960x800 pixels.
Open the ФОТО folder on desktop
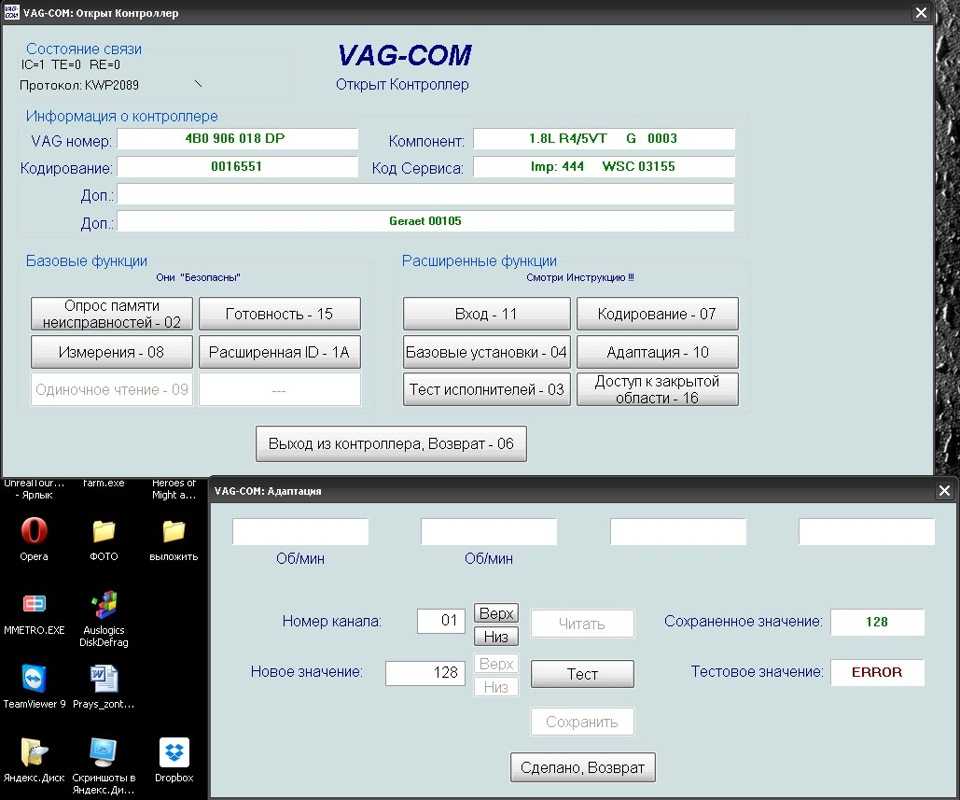click(103, 531)
